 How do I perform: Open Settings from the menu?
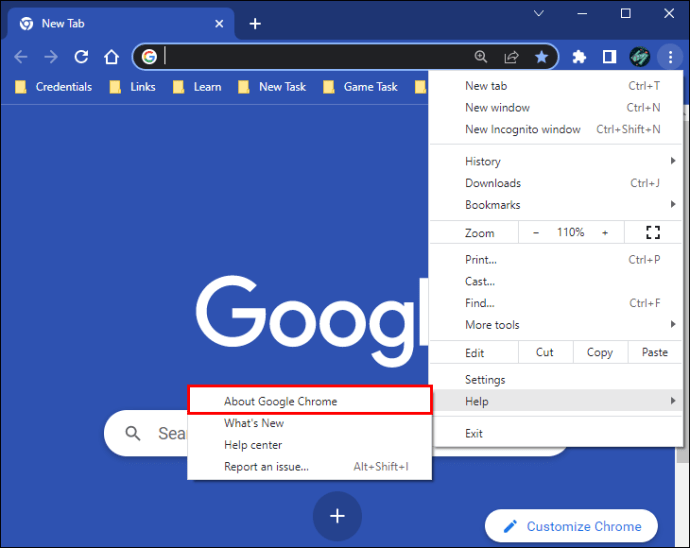556,379
